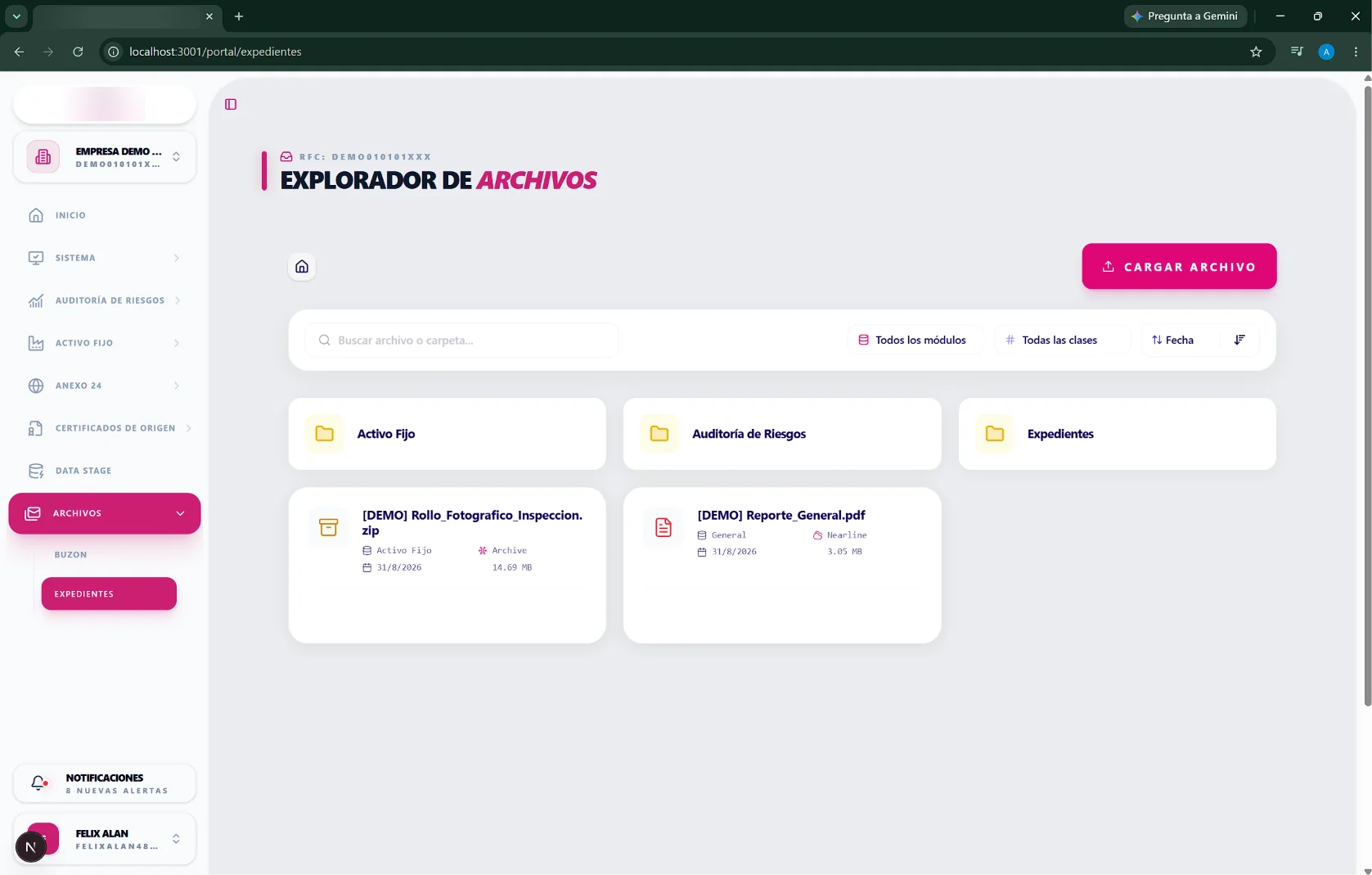Click the Activo Fijo folder icon
Screen dimensions: 1372x875
325,434
